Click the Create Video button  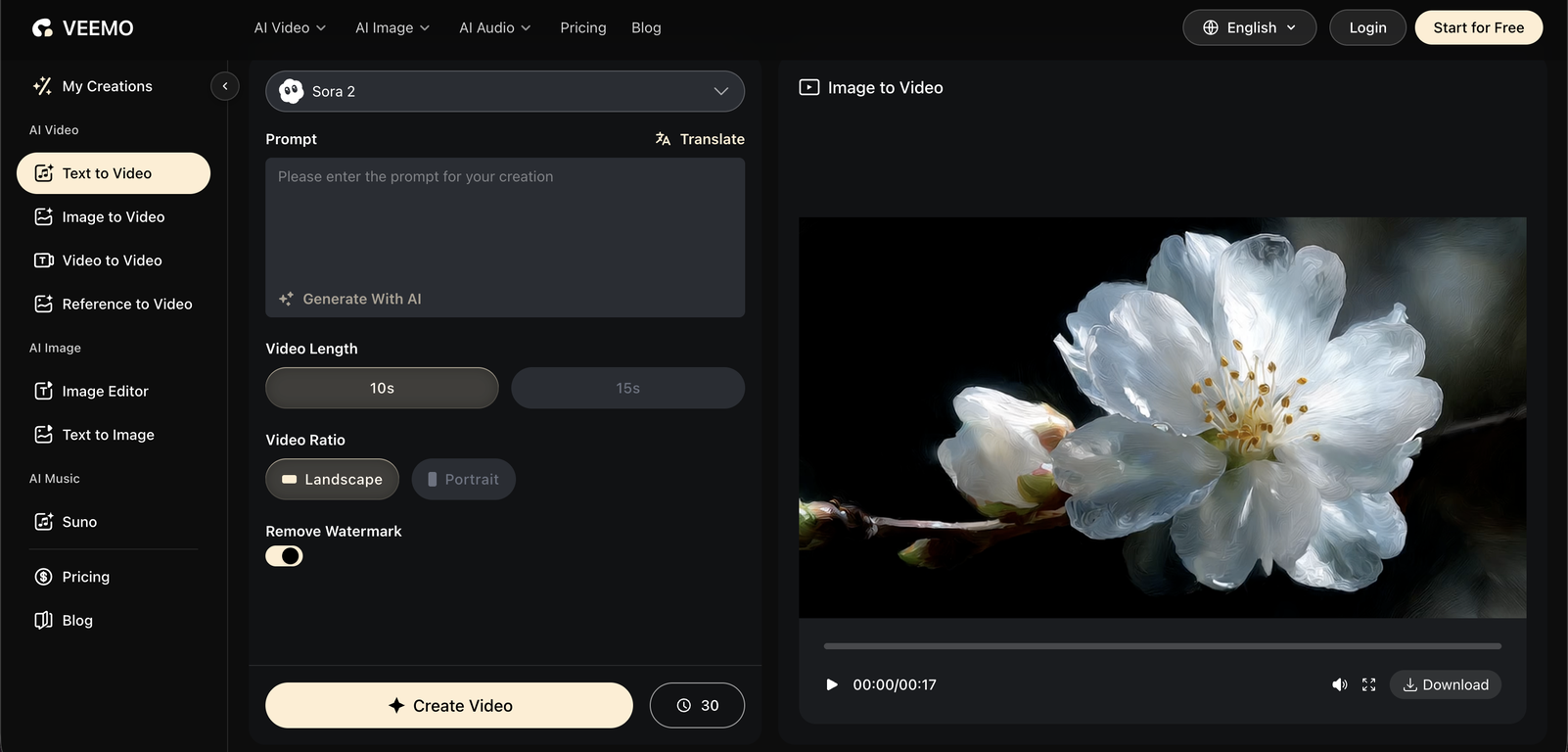(449, 705)
